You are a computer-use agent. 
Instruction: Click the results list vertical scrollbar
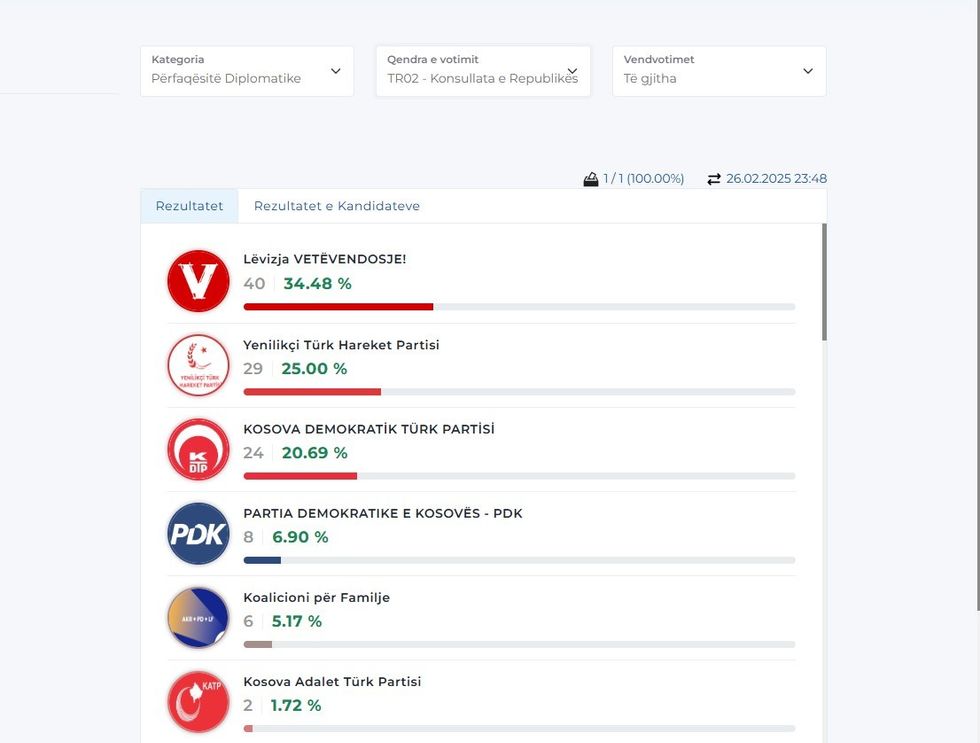824,283
